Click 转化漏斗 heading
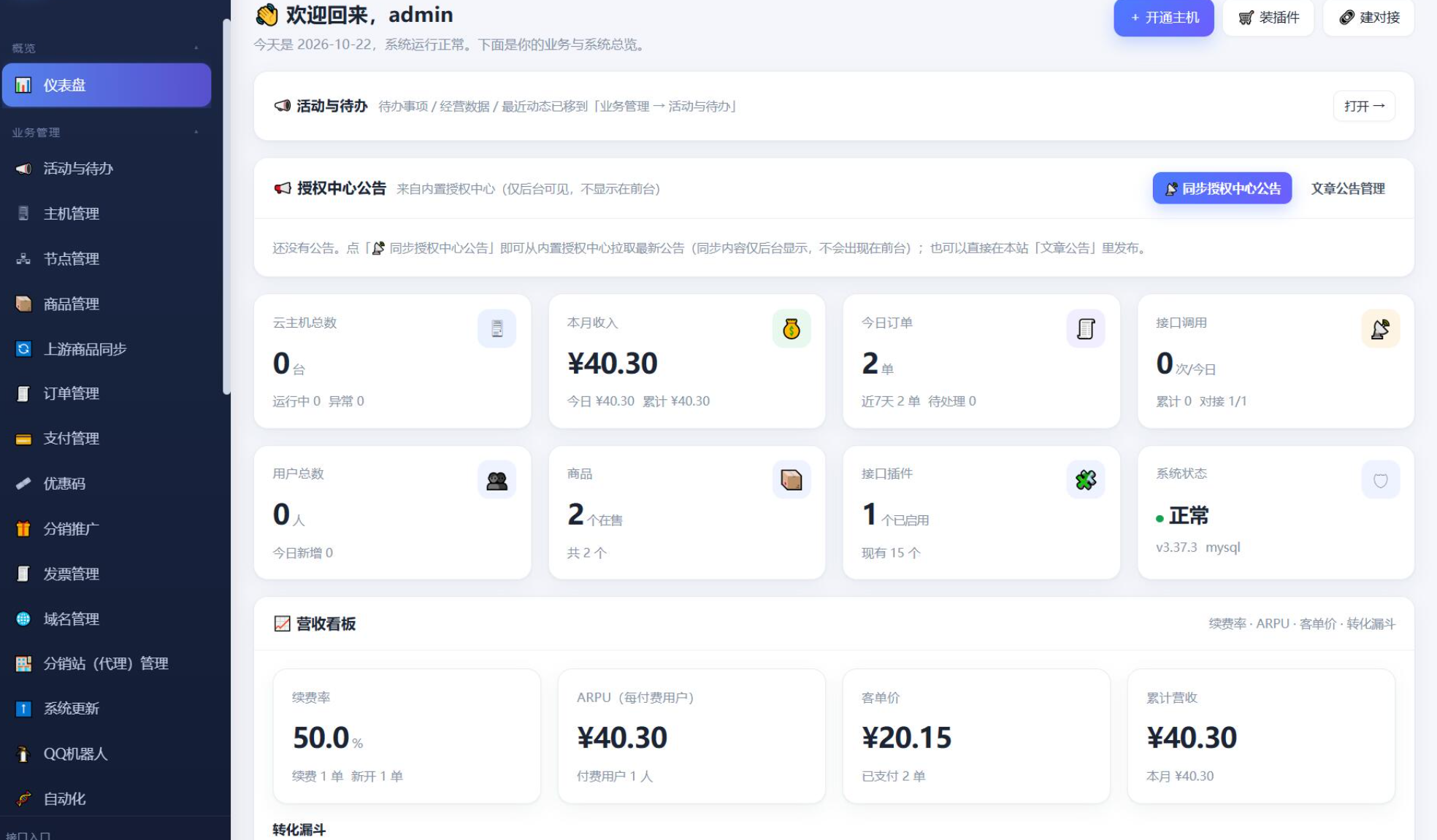 (x=299, y=830)
